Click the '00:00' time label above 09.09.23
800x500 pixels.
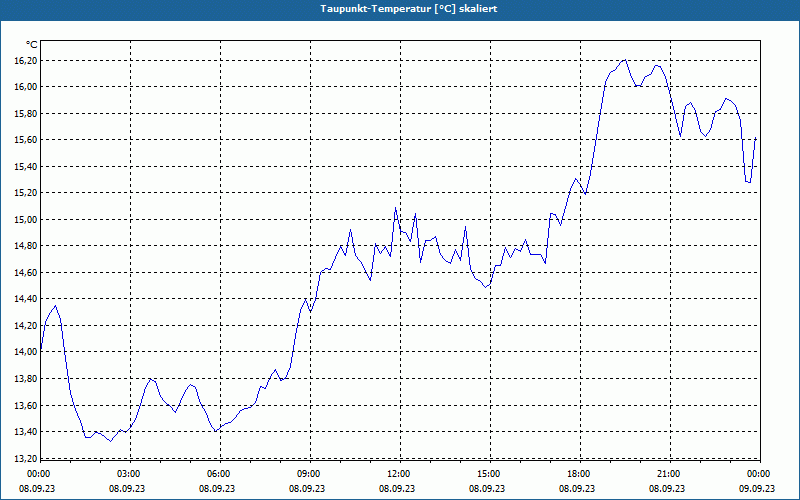pyautogui.click(x=759, y=474)
